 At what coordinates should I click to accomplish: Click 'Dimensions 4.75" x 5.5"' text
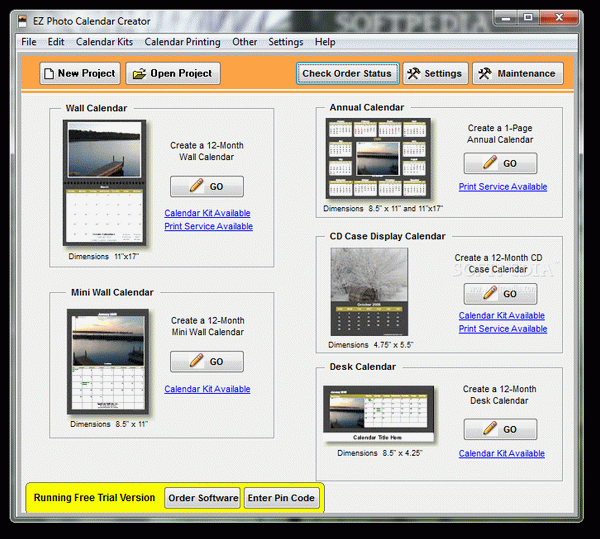coord(371,345)
